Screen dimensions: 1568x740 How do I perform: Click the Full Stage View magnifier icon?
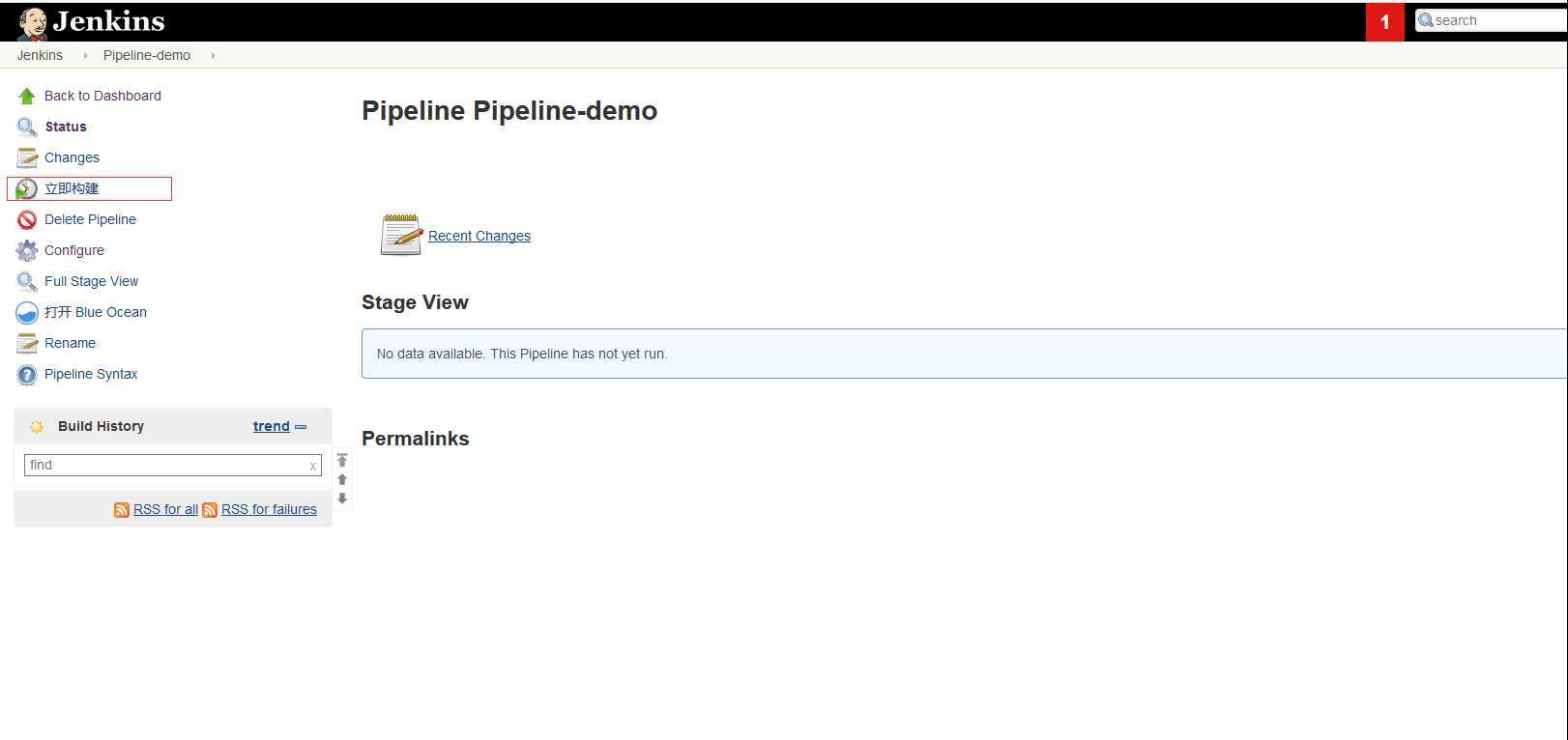point(27,281)
